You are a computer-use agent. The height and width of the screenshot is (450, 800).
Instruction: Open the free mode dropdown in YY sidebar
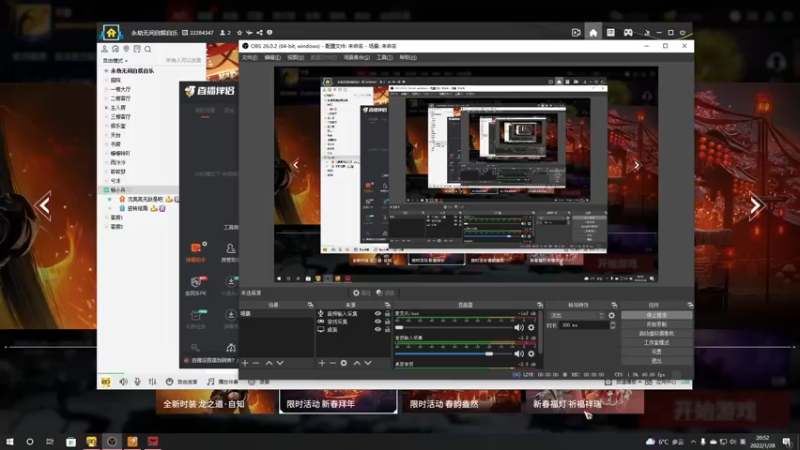[116, 61]
